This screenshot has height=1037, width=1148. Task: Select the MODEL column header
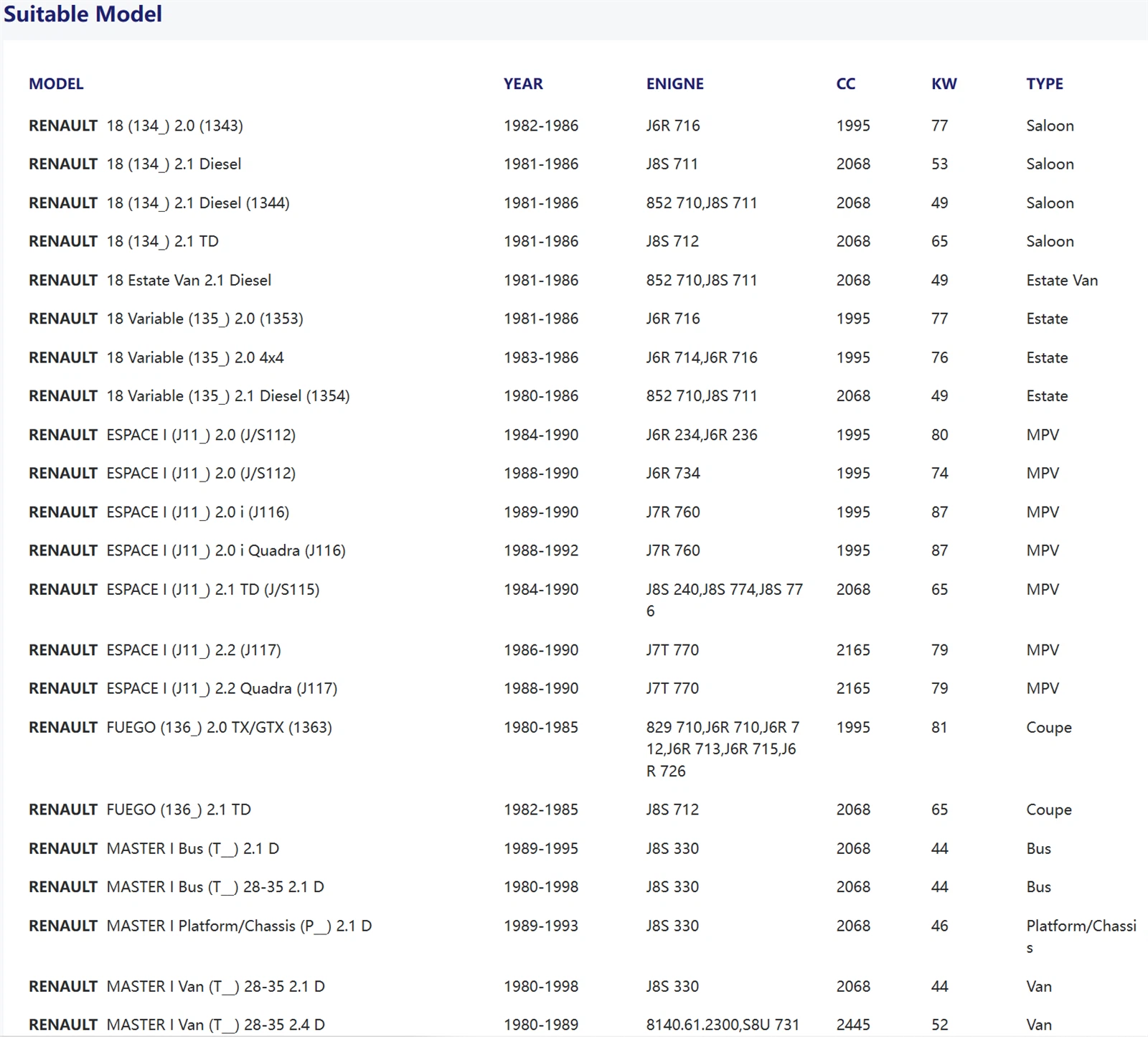pos(56,84)
